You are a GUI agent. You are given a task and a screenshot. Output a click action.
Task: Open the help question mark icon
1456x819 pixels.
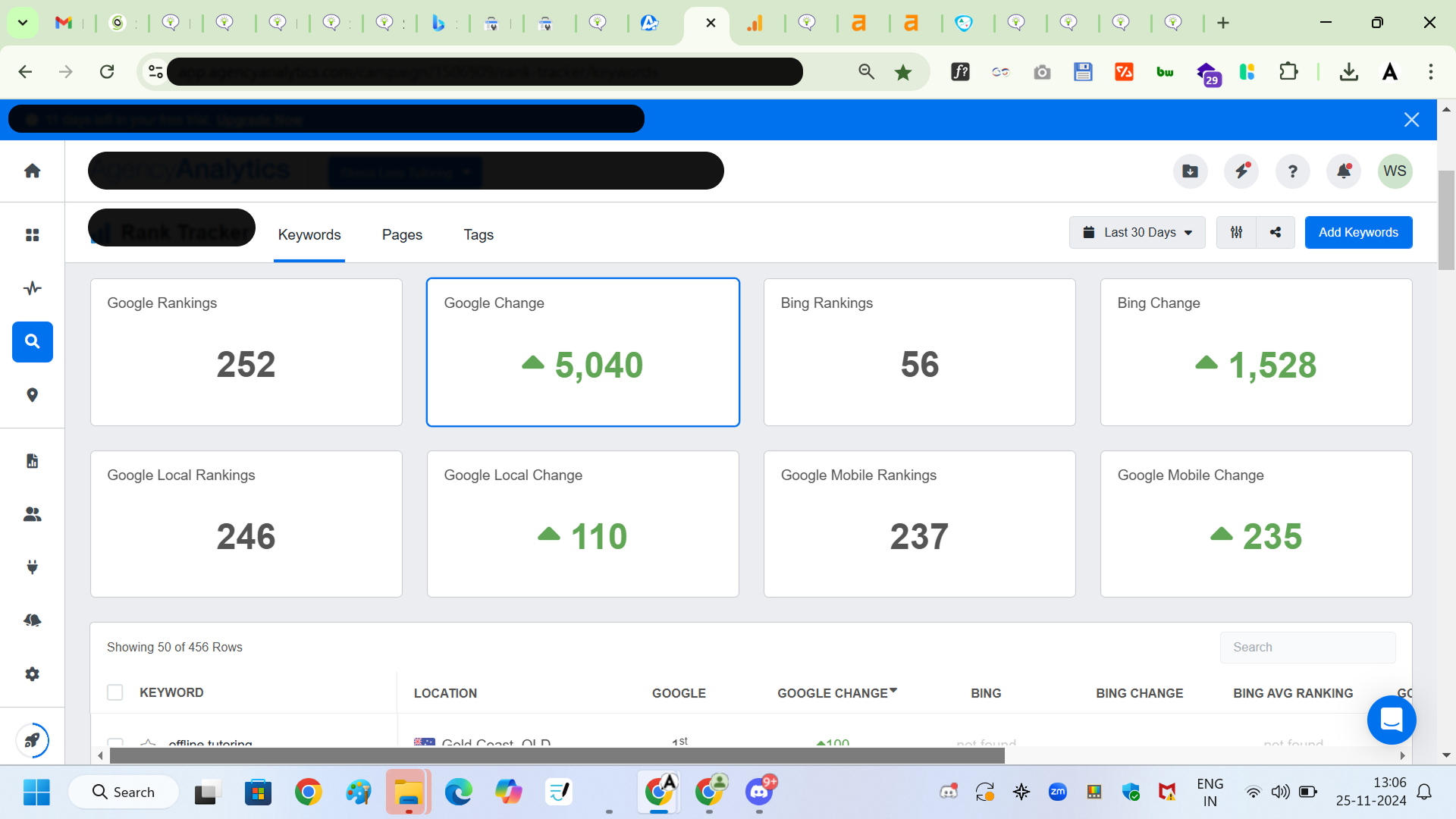1292,171
